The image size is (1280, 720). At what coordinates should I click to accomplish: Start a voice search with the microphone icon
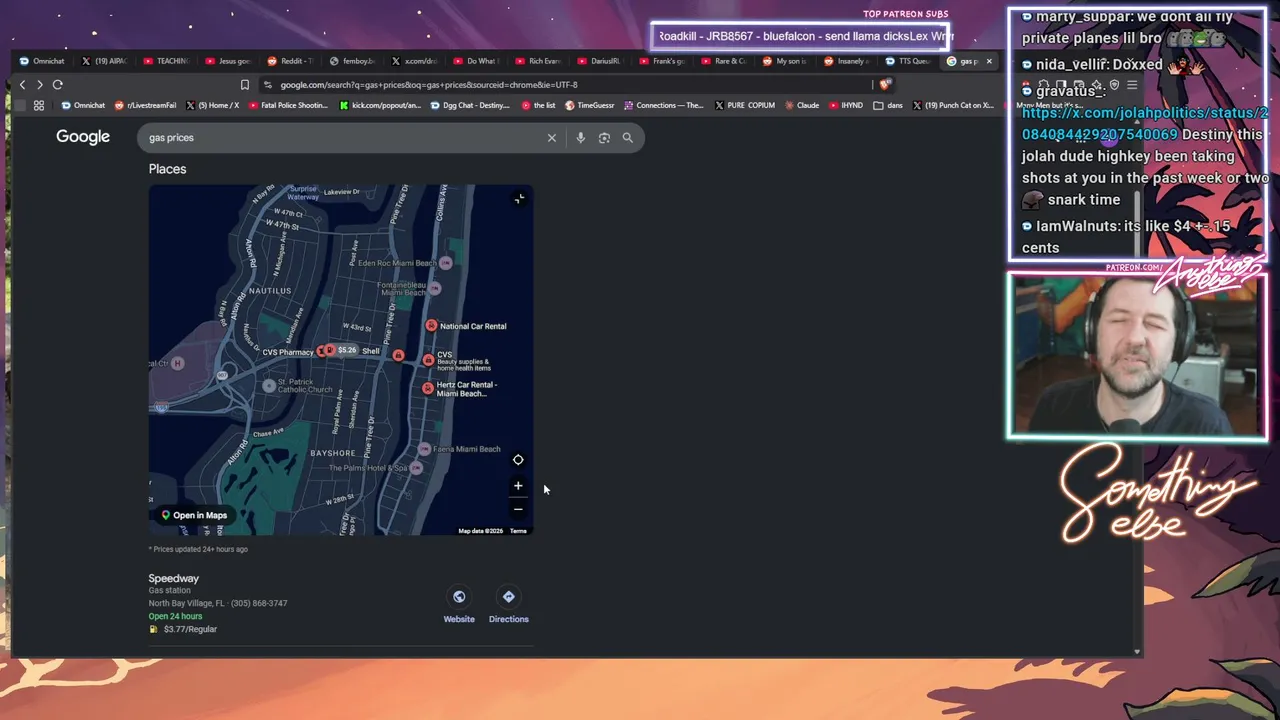pyautogui.click(x=580, y=138)
